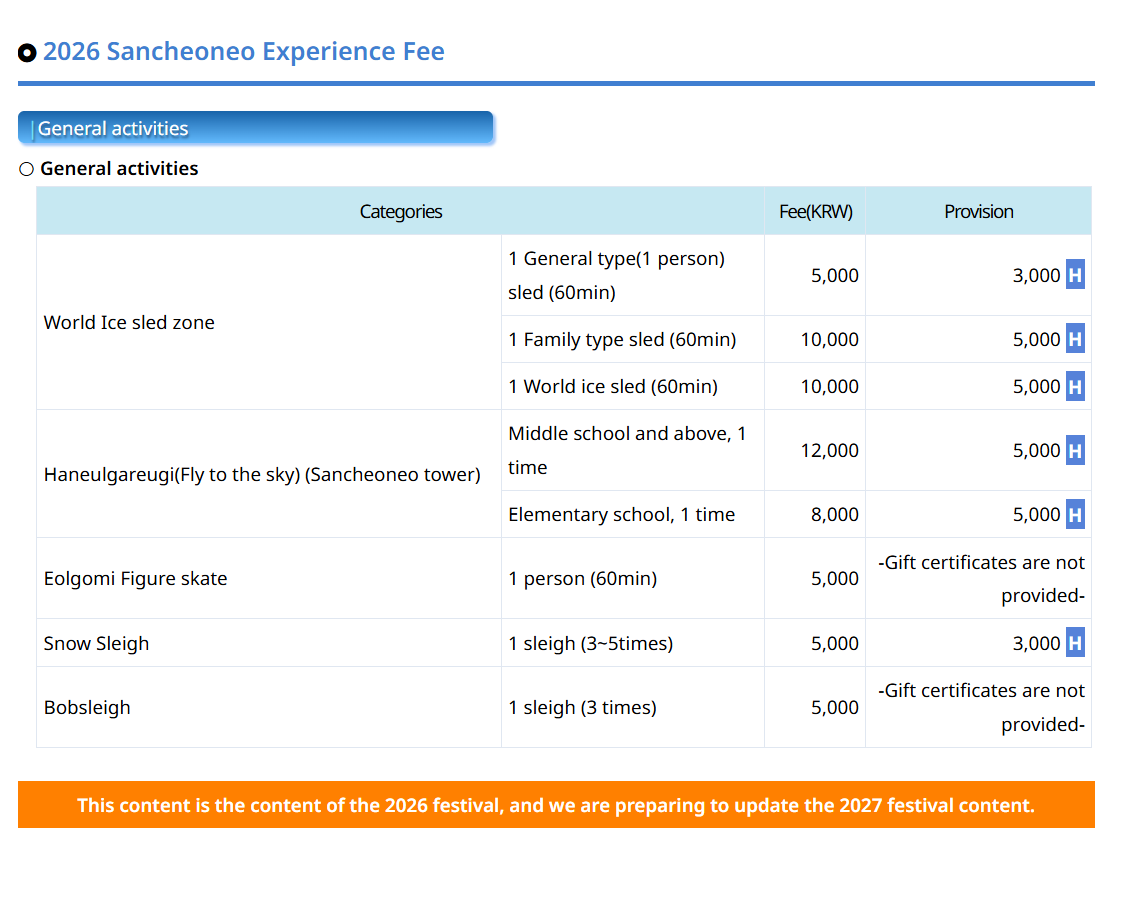The height and width of the screenshot is (913, 1125).
Task: Click the H icon in General type sled row
Action: click(1075, 275)
